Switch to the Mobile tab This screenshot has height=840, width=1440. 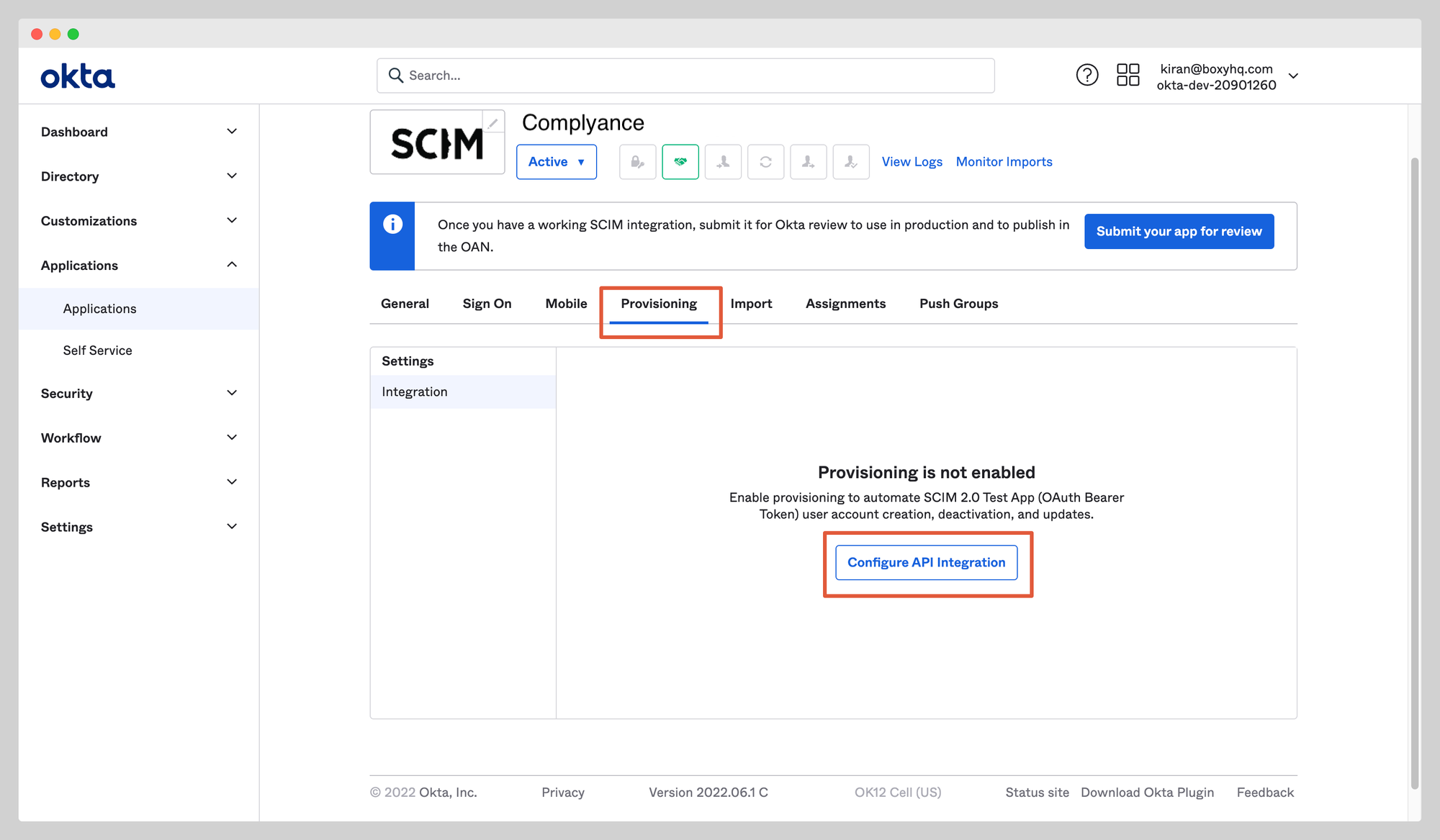pyautogui.click(x=566, y=304)
